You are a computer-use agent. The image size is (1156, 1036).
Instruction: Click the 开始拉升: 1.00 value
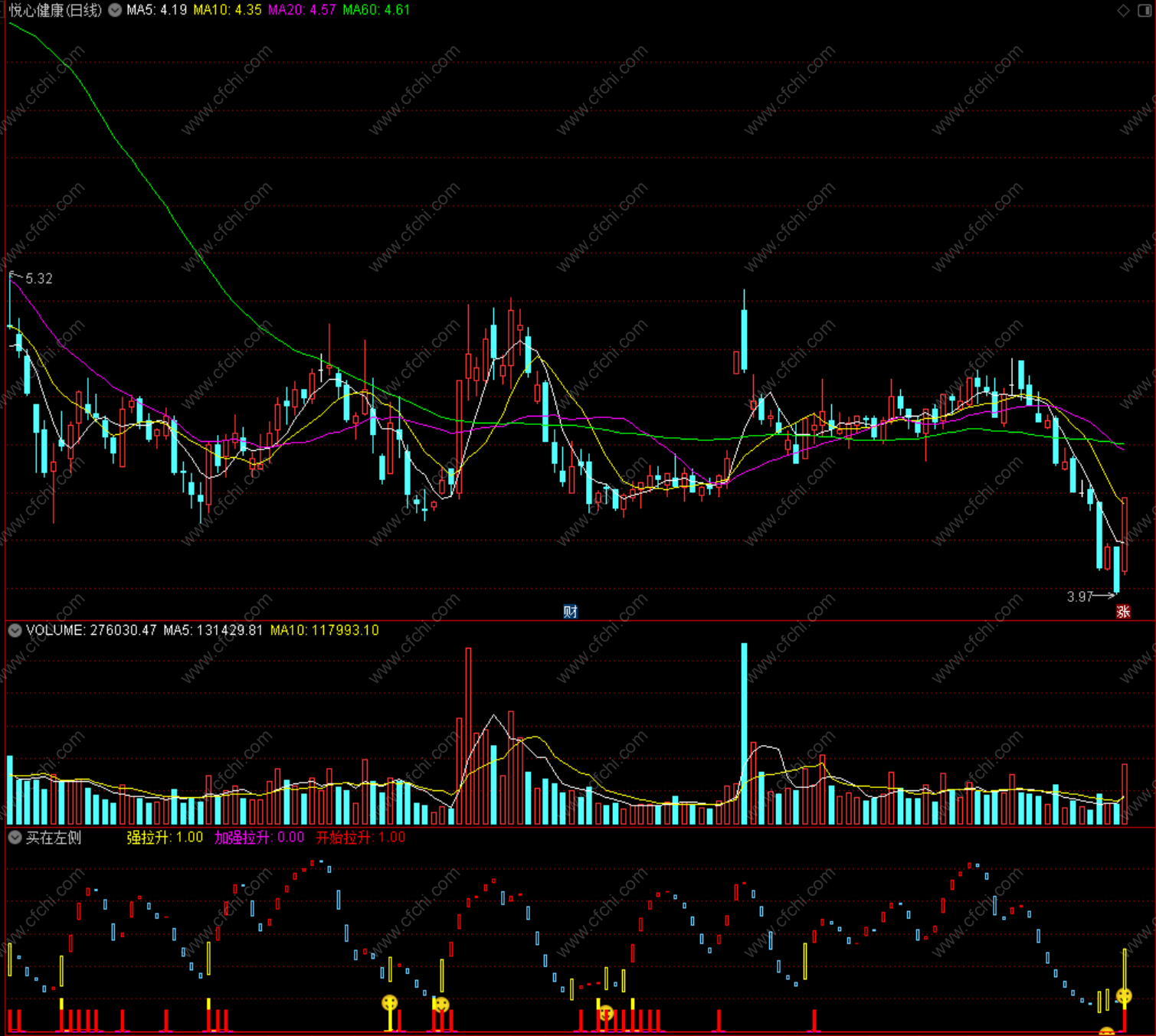pos(361,838)
